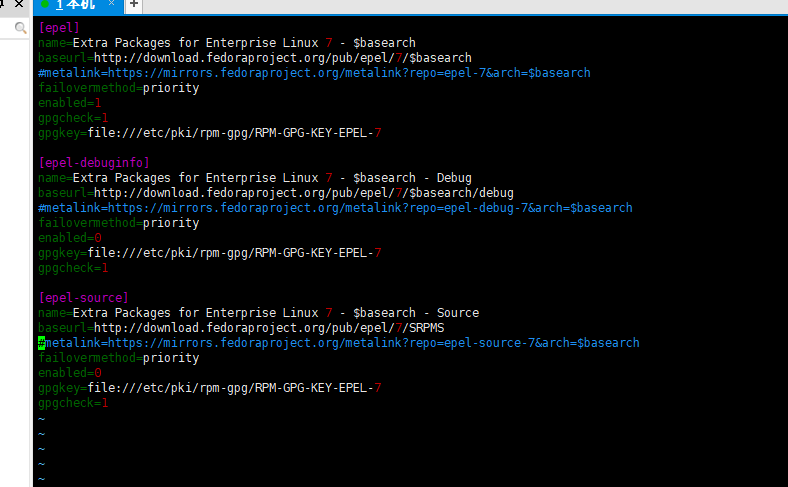
Task: Click the name line ending with '- Debug'
Action: coord(255,178)
